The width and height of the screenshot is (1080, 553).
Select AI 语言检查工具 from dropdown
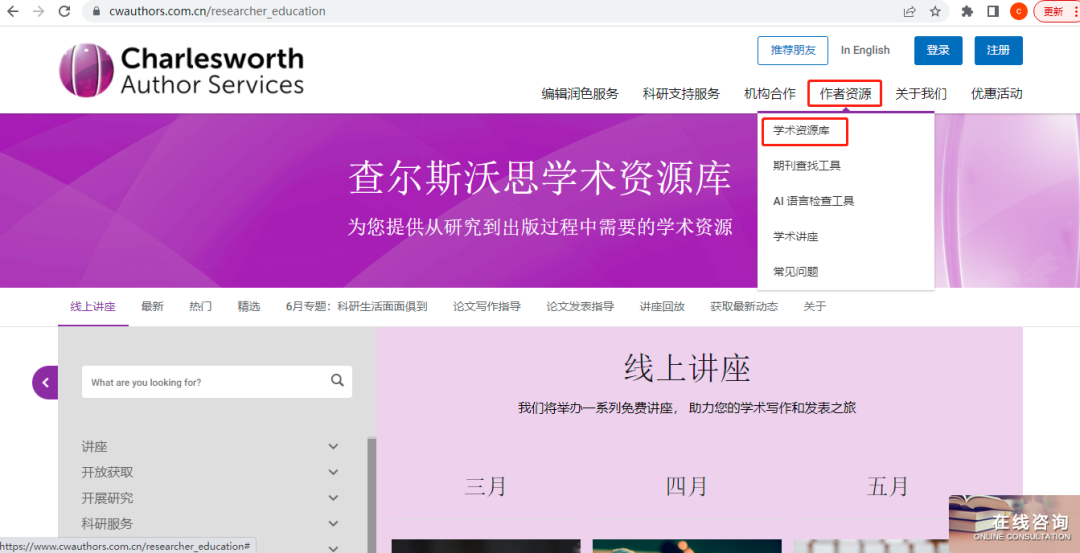coord(813,201)
